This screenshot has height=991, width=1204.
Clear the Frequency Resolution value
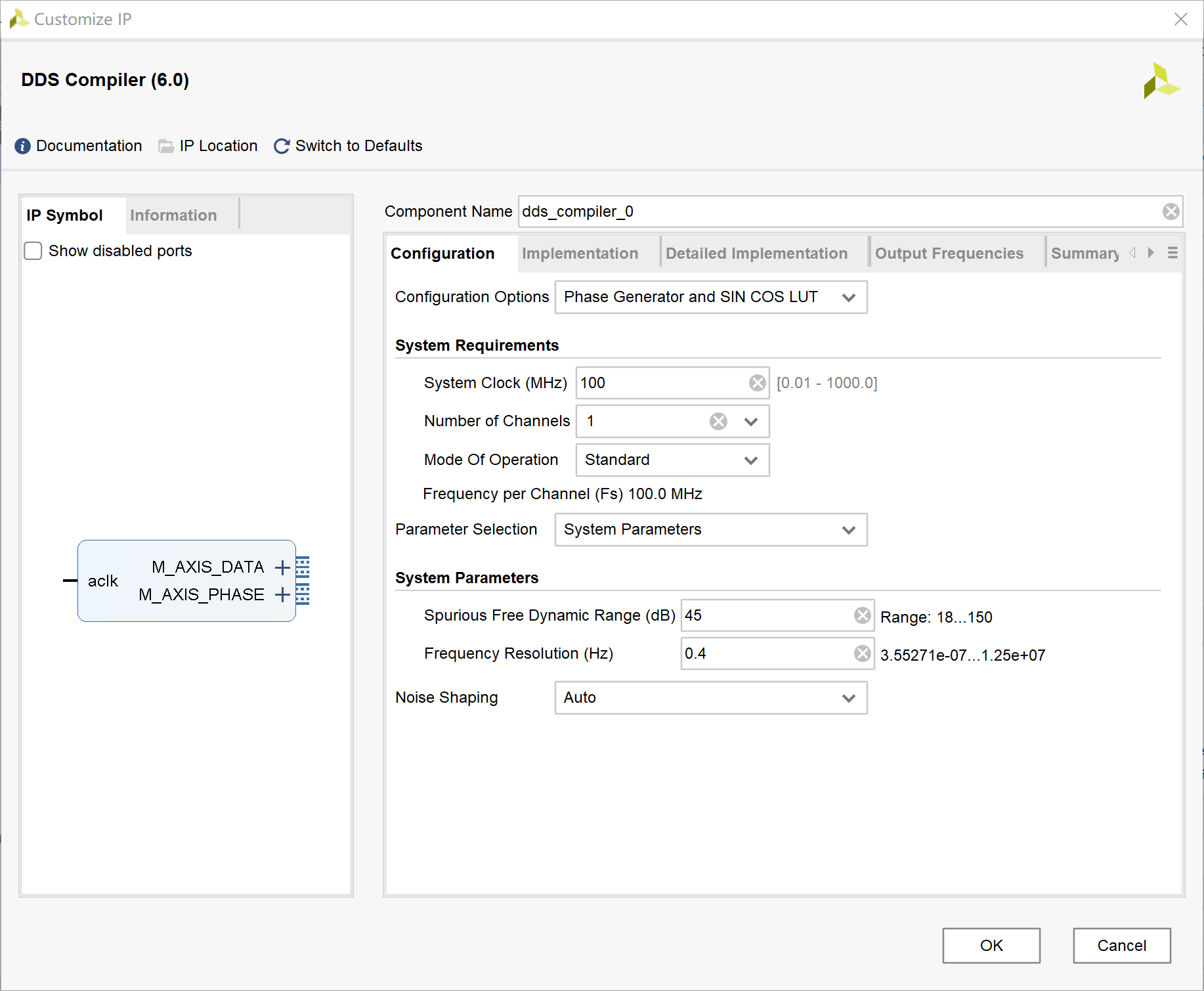pos(861,653)
